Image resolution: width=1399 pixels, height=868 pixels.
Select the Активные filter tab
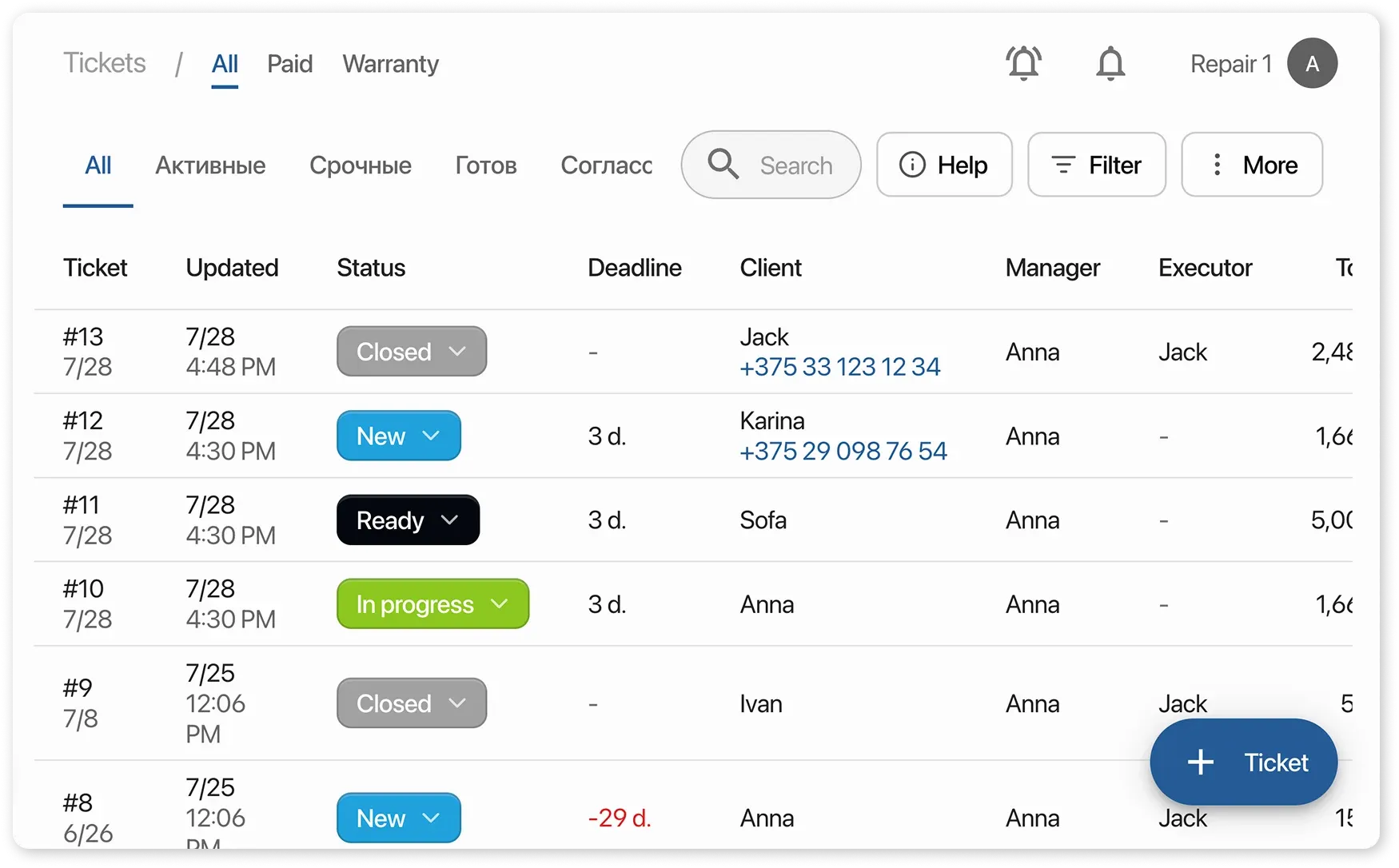tap(210, 165)
